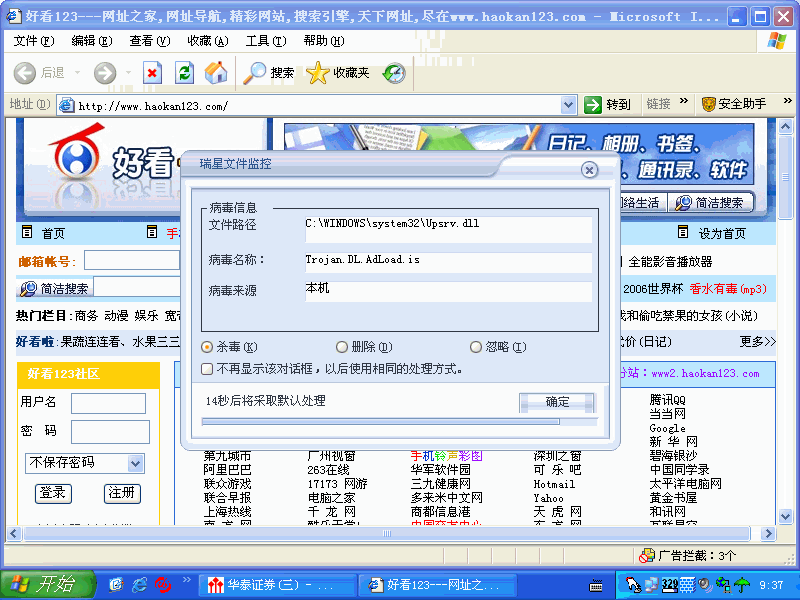Click the red swirl quick launch icon

point(163,585)
